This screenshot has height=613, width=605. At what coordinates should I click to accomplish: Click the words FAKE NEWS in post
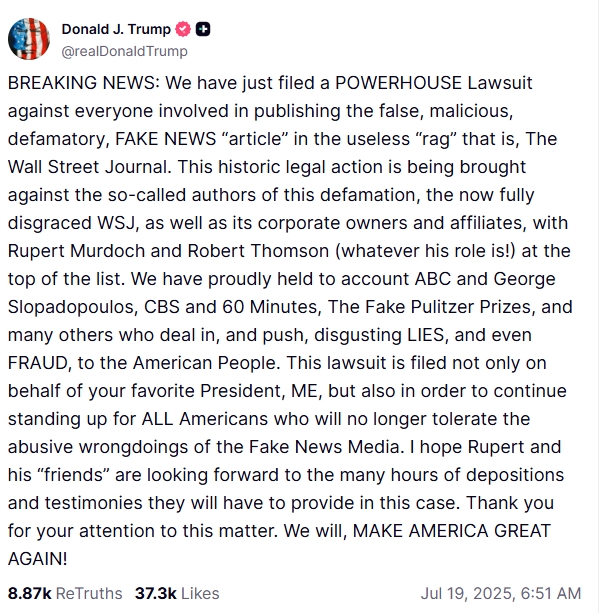[166, 139]
